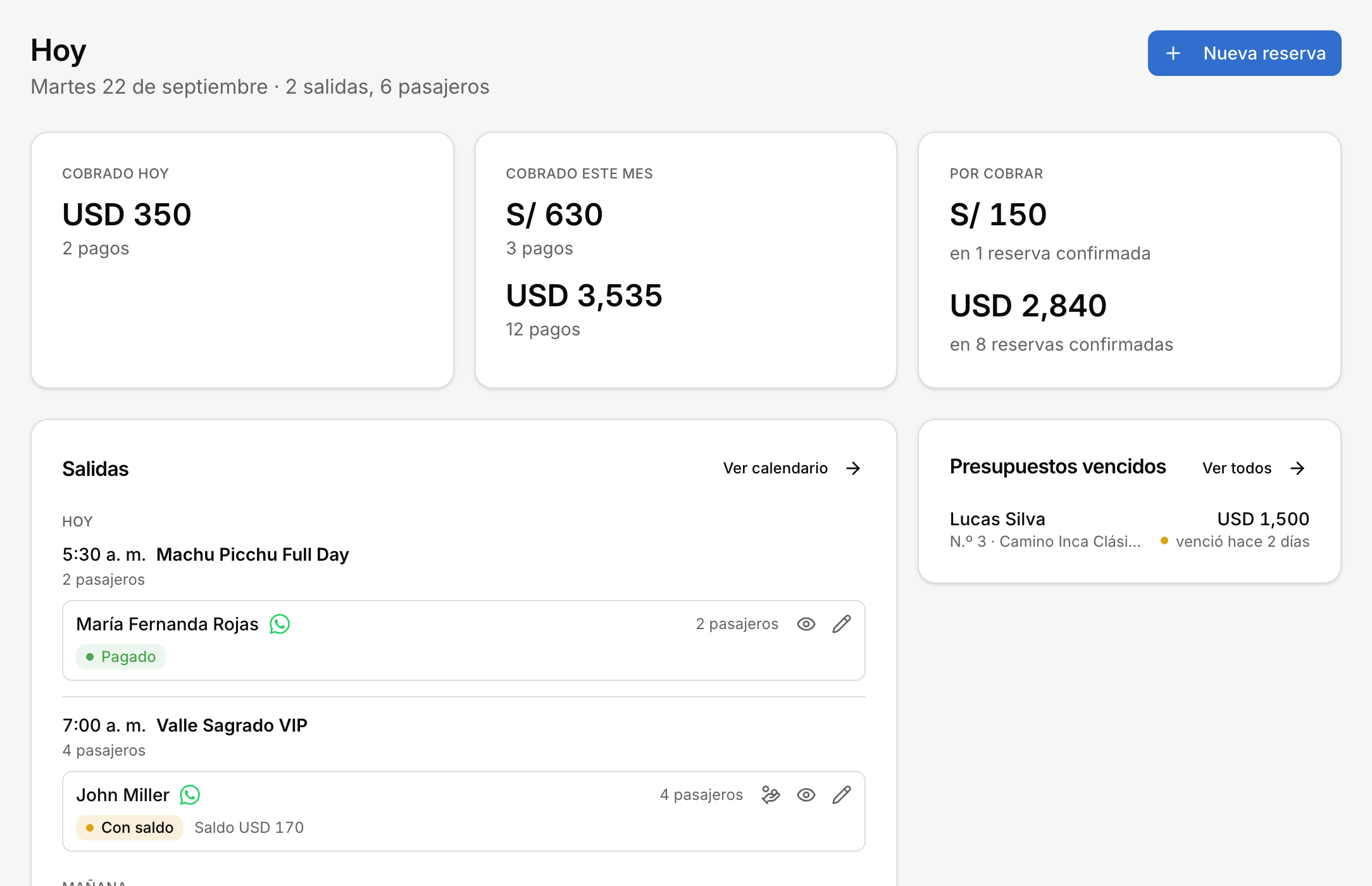Select the Valle Sagrado VIP departure
The width and height of the screenshot is (1372, 886).
point(232,725)
